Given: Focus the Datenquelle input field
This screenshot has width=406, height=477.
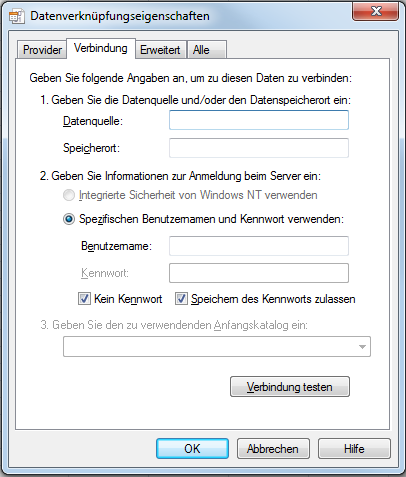Looking at the screenshot, I should point(259,120).
